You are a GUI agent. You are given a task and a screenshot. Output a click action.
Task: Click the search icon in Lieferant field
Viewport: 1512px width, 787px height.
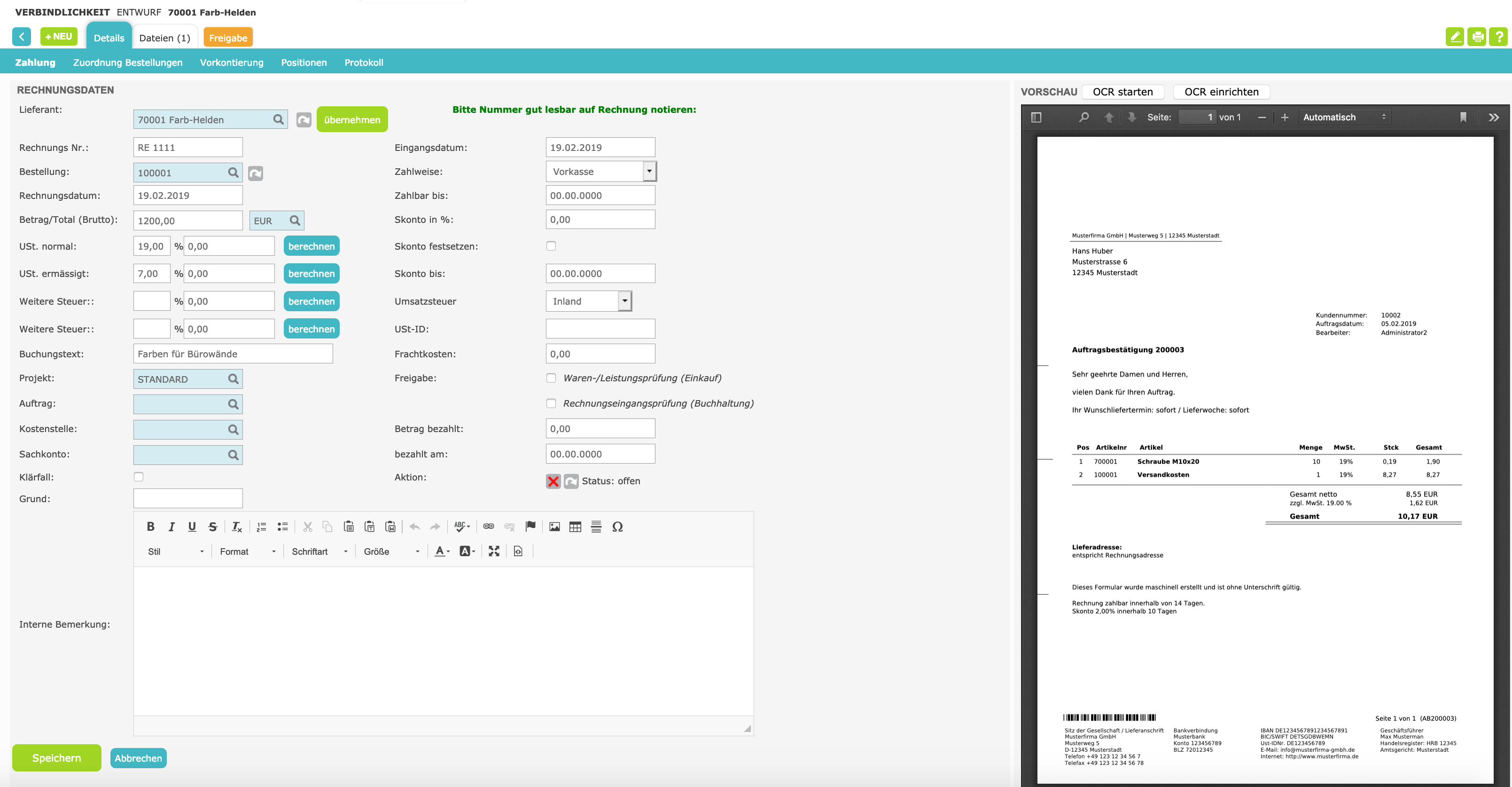coord(278,120)
